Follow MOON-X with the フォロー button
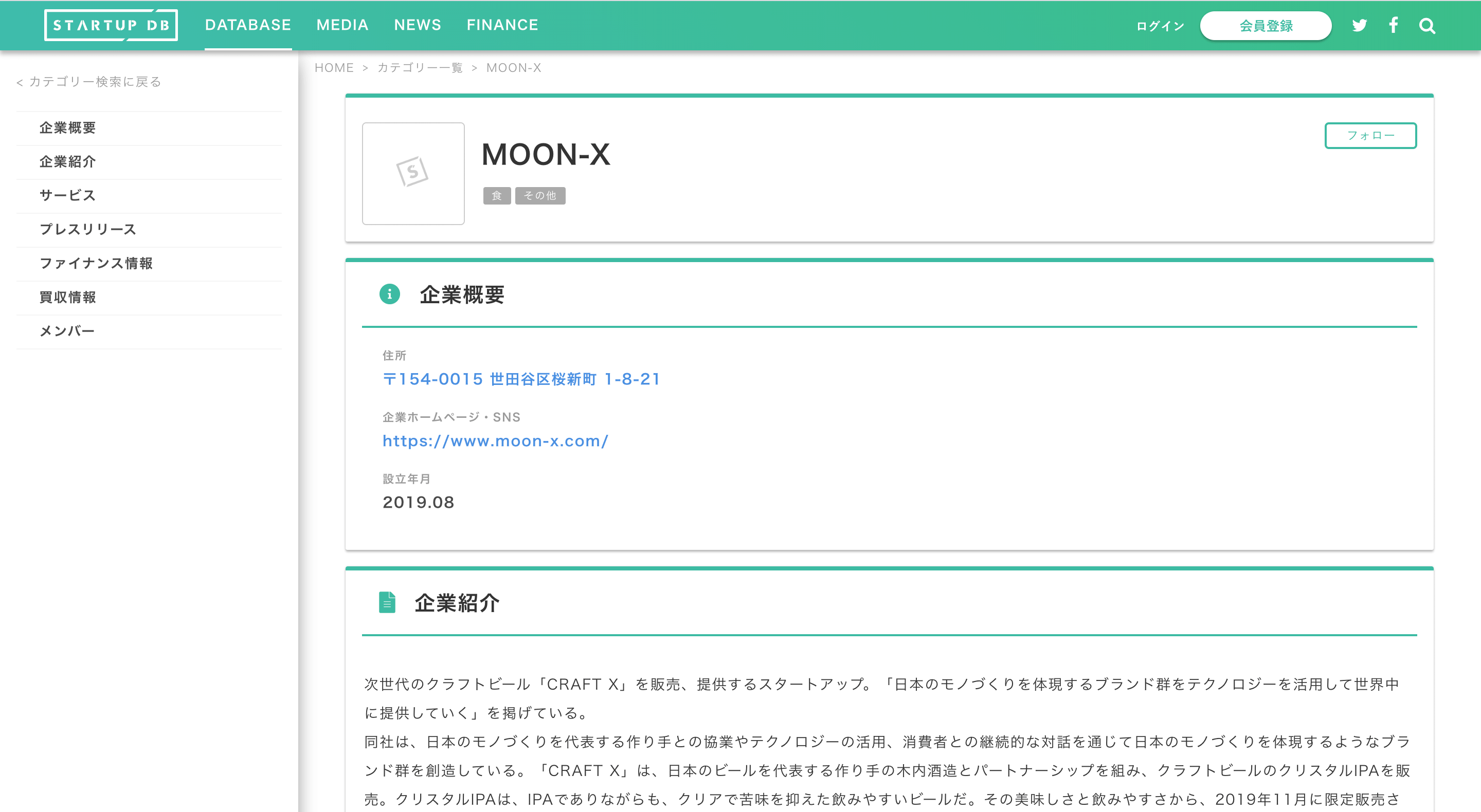This screenshot has width=1481, height=812. pos(1370,136)
